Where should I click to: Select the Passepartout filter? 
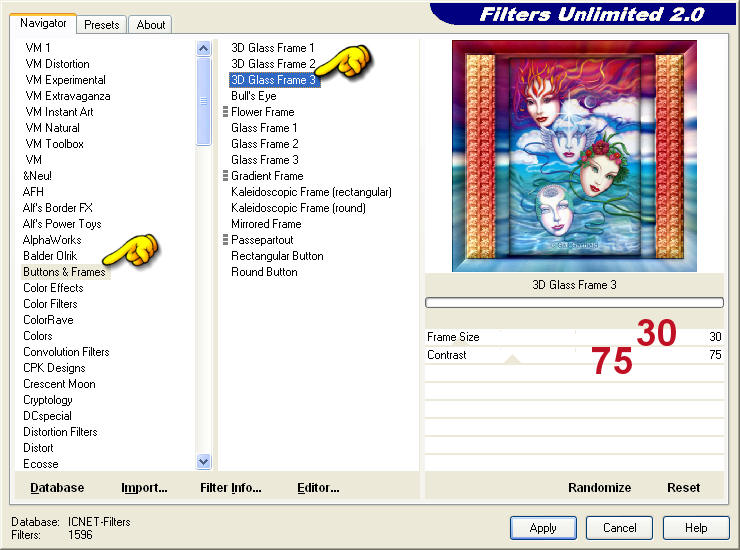(x=262, y=240)
